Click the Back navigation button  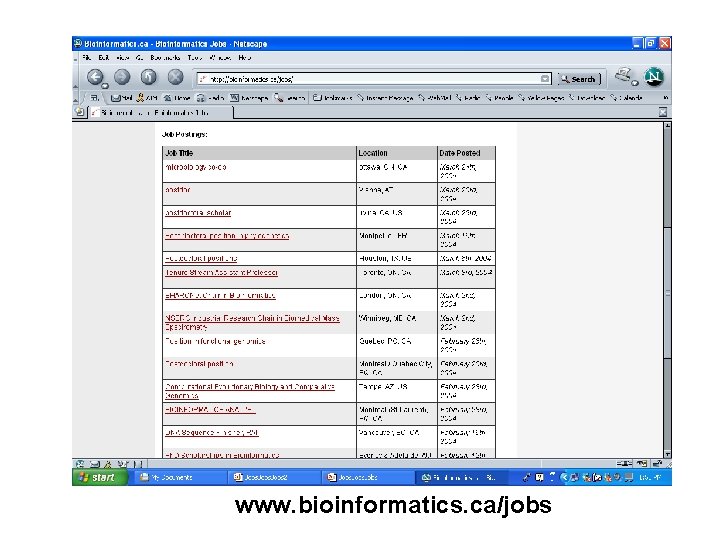[x=95, y=77]
